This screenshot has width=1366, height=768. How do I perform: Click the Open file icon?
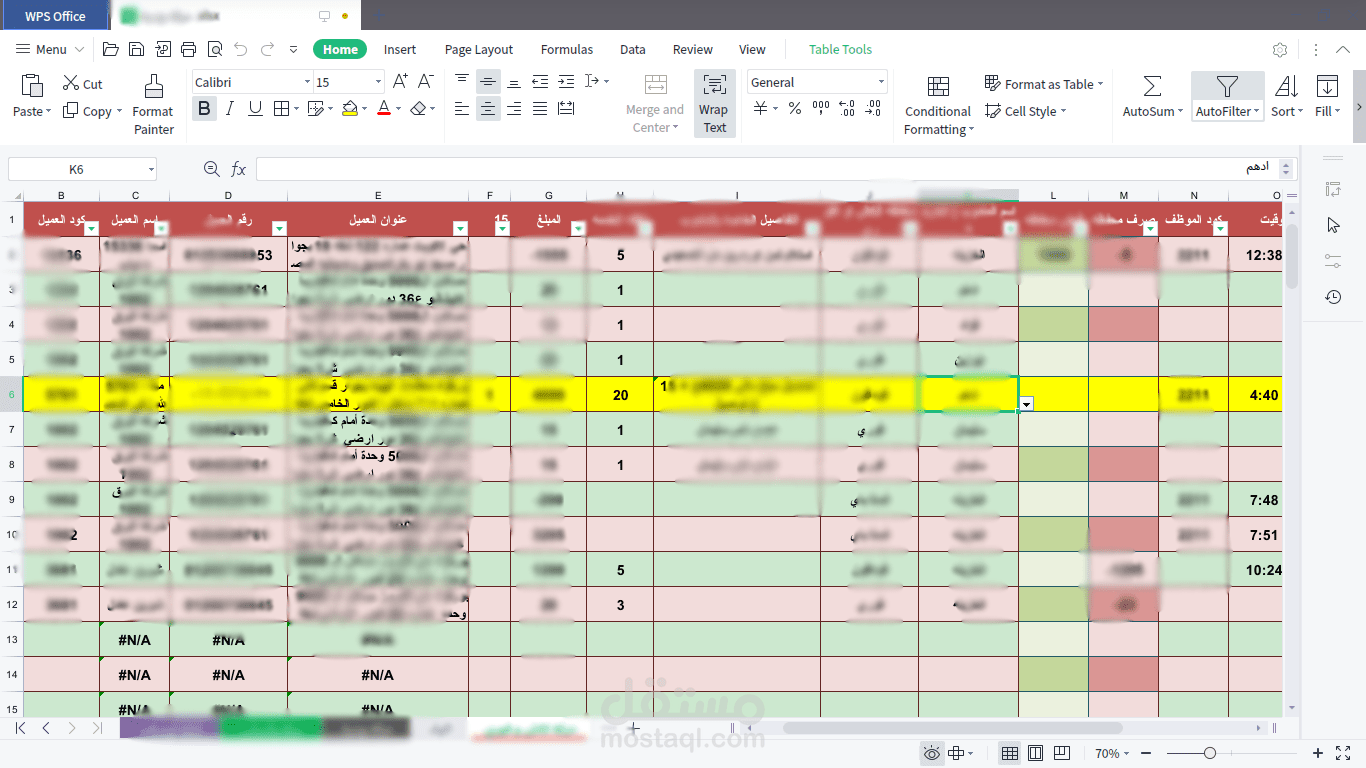tap(110, 49)
